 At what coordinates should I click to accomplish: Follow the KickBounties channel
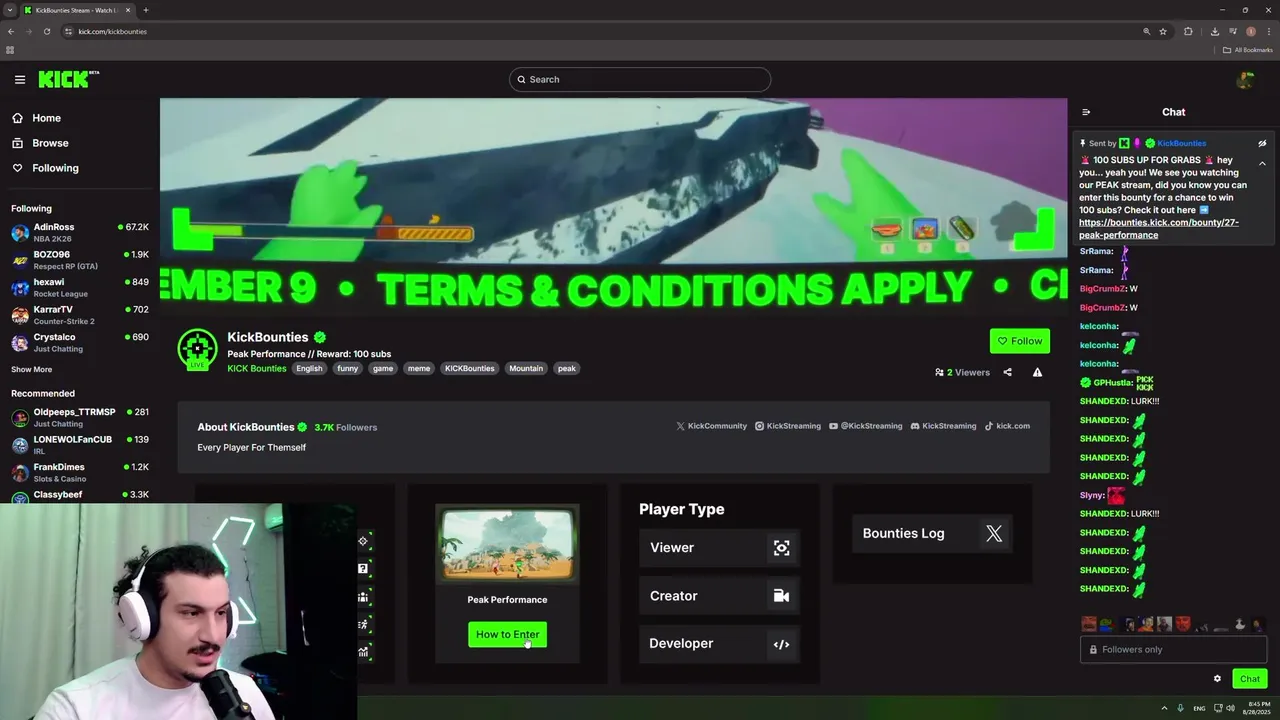pos(1020,341)
